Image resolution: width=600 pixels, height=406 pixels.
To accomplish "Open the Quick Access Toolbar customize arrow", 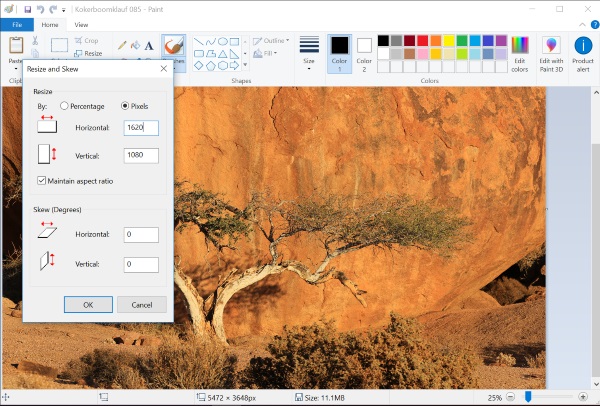I will click(x=64, y=10).
